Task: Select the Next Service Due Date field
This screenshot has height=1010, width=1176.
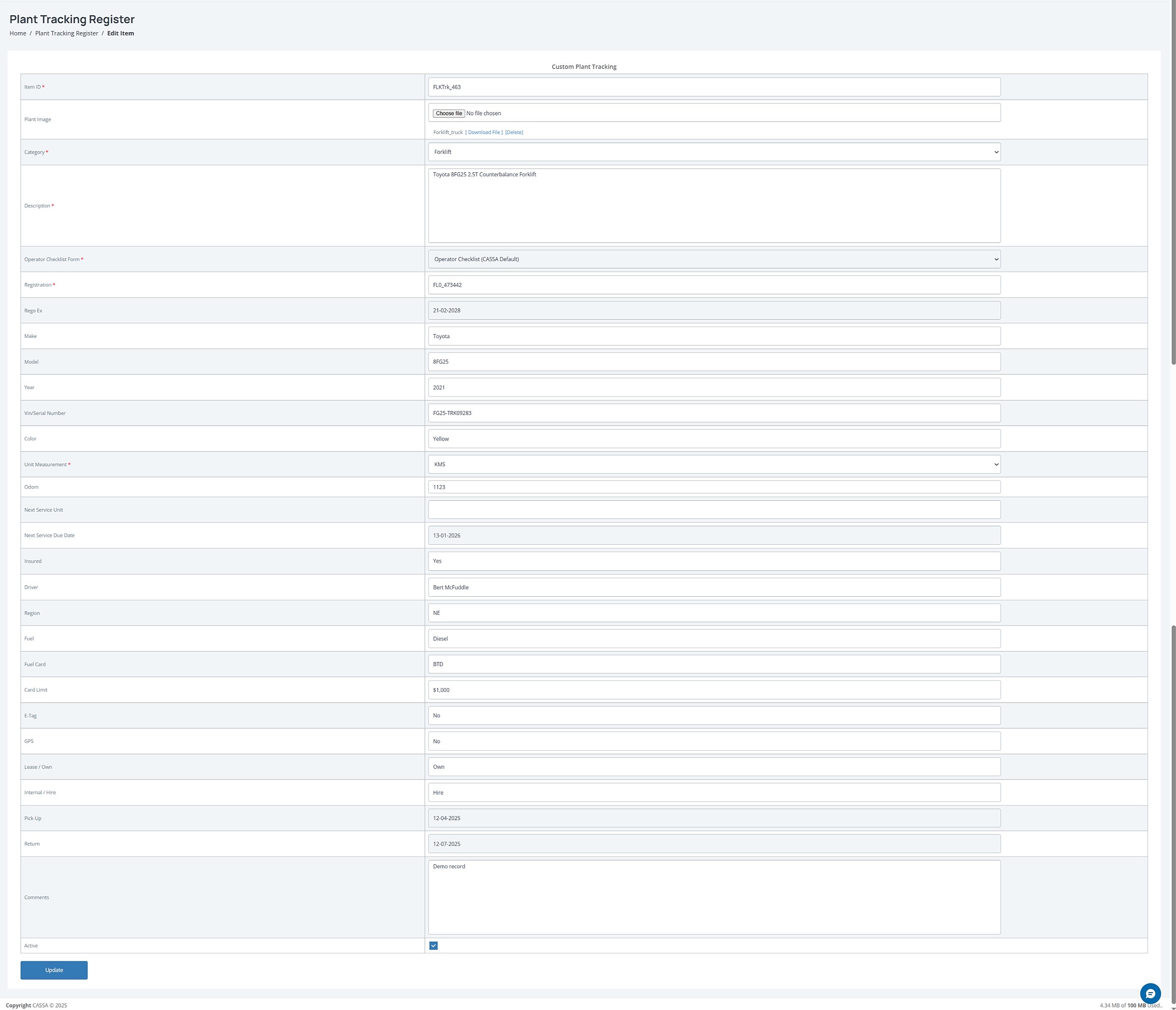Action: click(x=713, y=535)
